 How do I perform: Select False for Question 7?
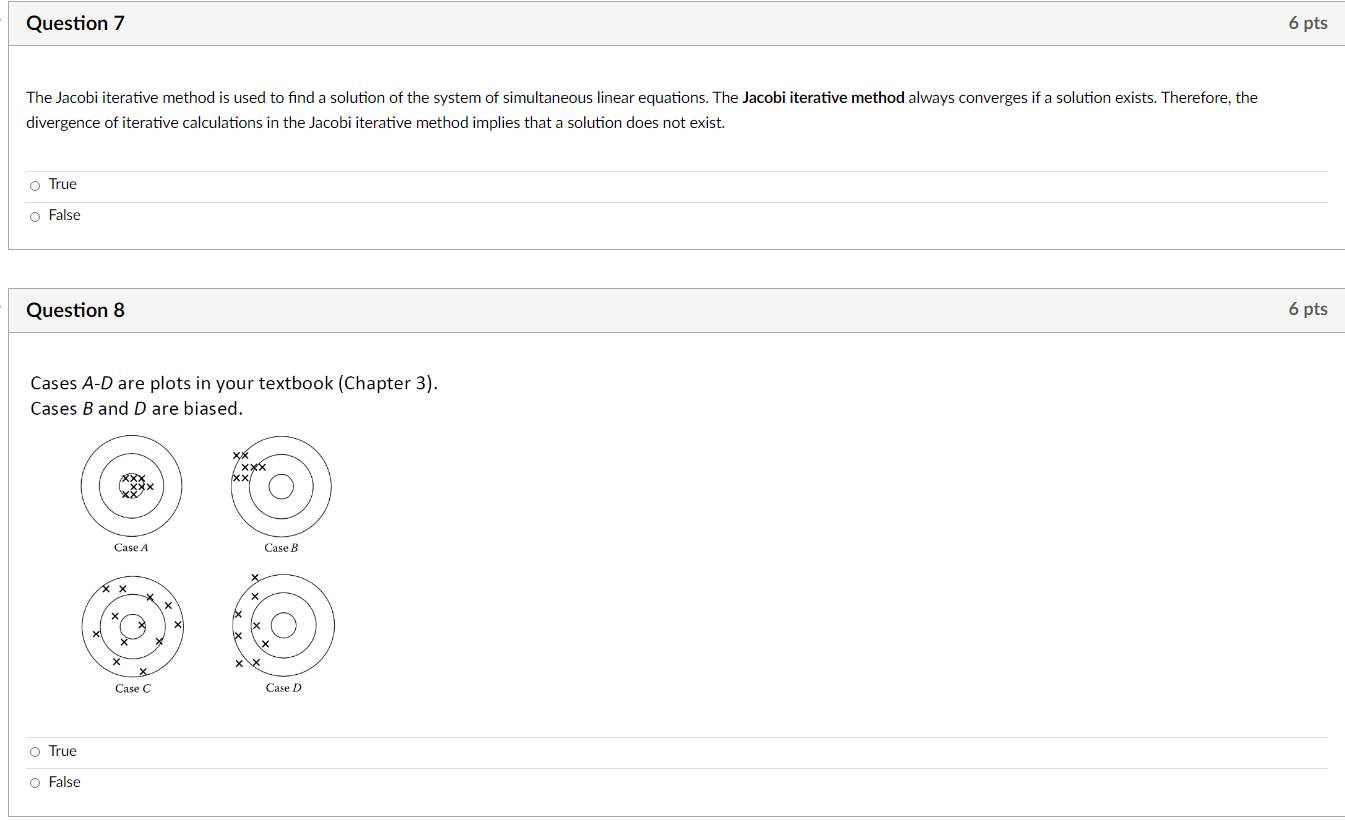(x=35, y=216)
